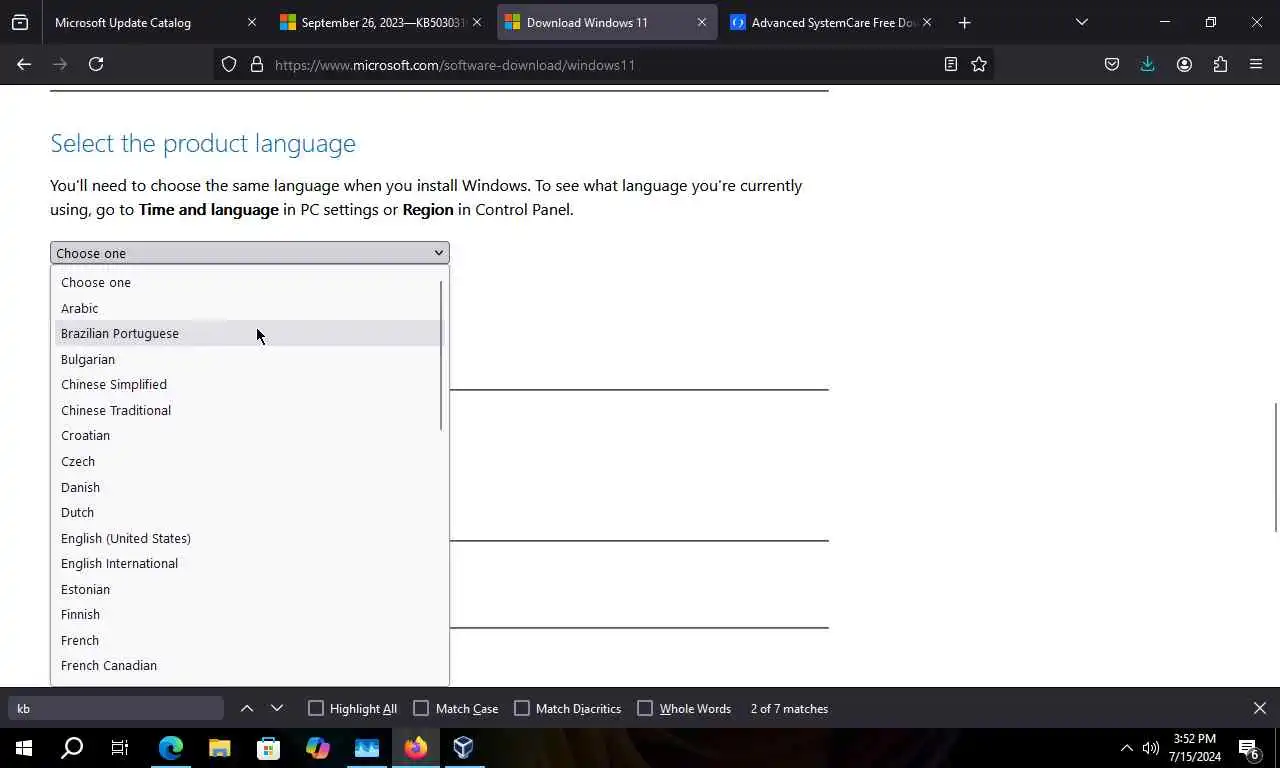Screen dimensions: 1280x768
Task: Open Windows Start menu
Action: pos(24,747)
